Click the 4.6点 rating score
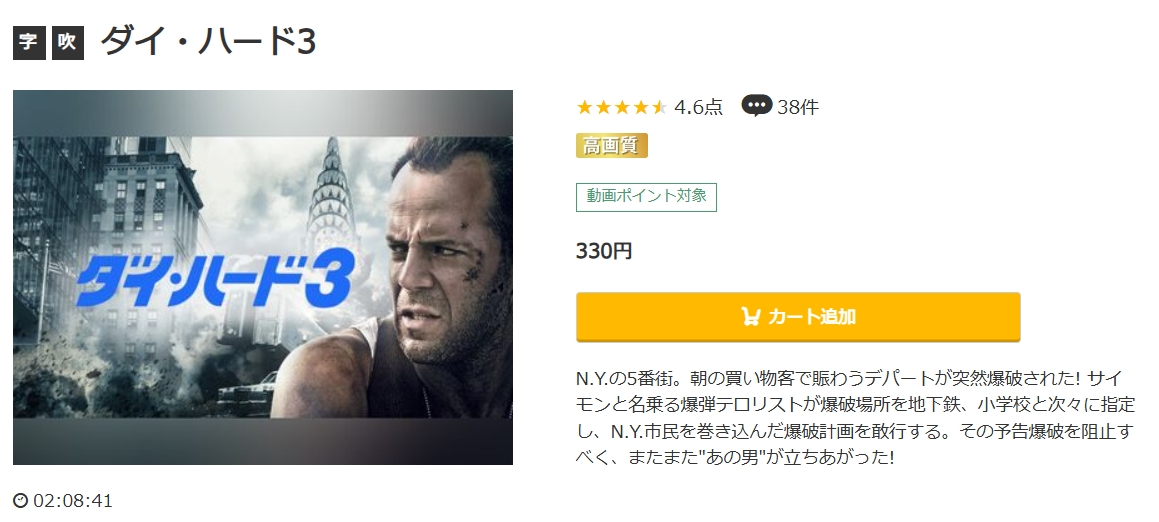1159x522 pixels. coord(699,107)
